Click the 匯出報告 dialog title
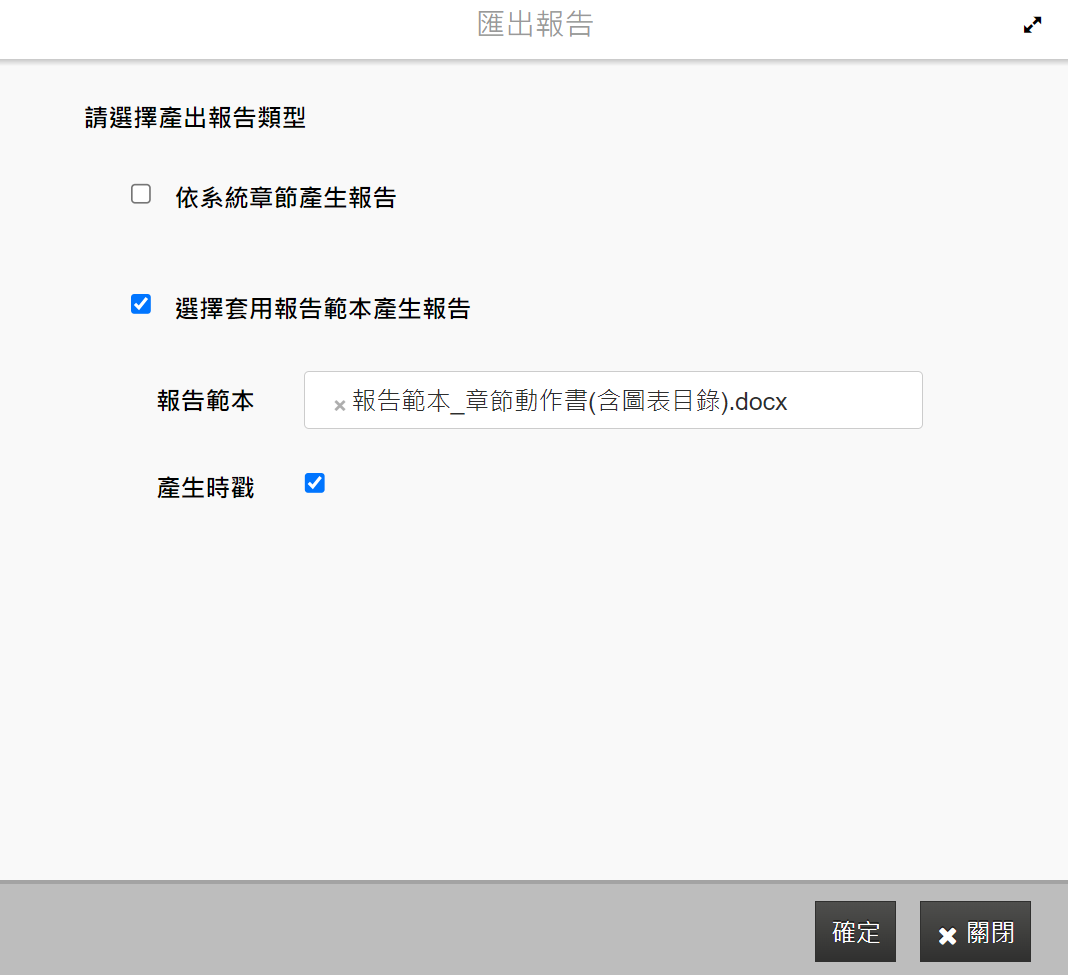 535,25
